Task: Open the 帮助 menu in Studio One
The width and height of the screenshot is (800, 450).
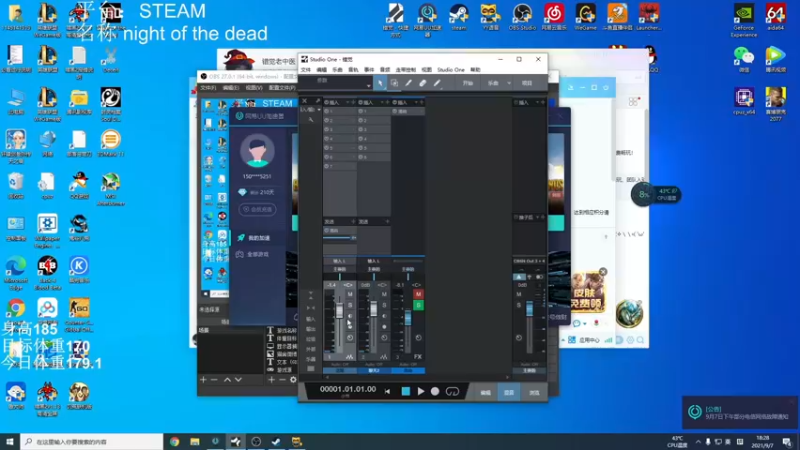Action: [x=475, y=70]
